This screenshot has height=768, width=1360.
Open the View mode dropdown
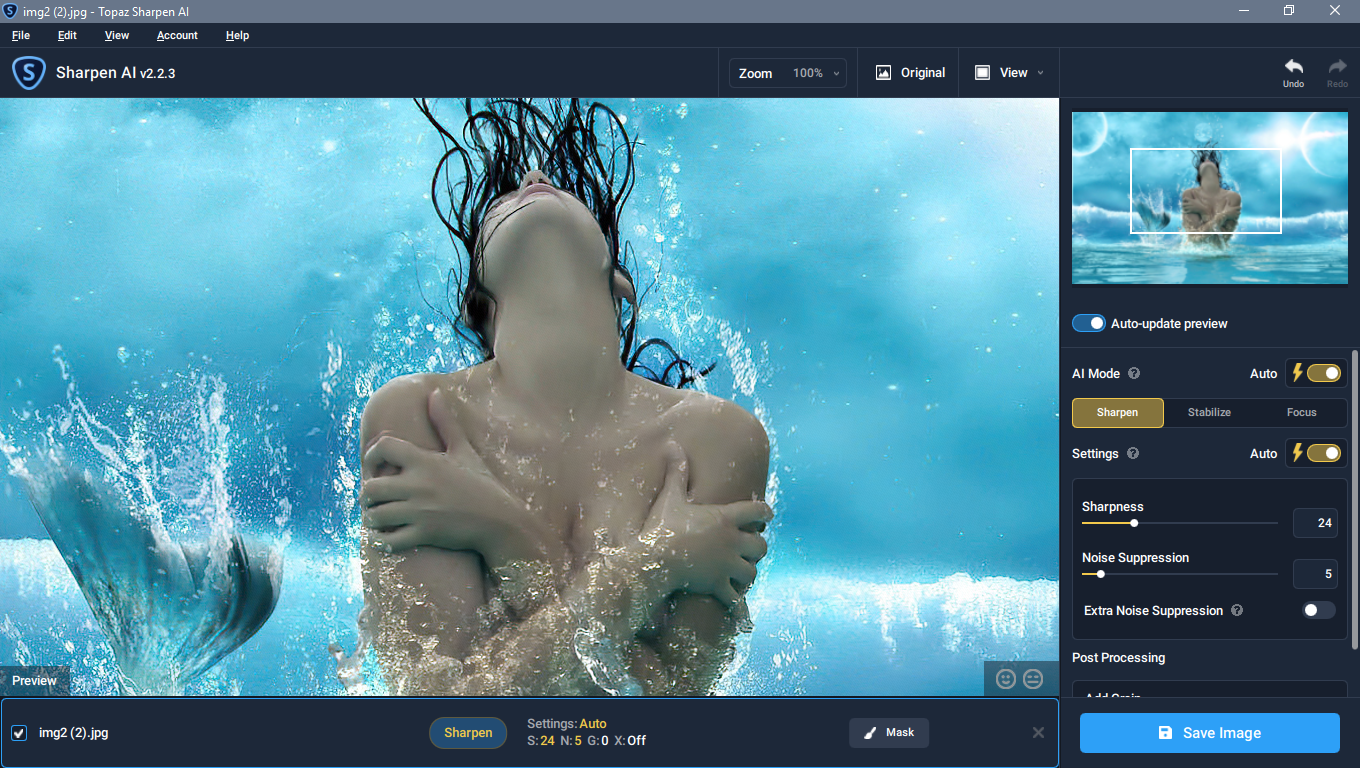coord(1009,73)
